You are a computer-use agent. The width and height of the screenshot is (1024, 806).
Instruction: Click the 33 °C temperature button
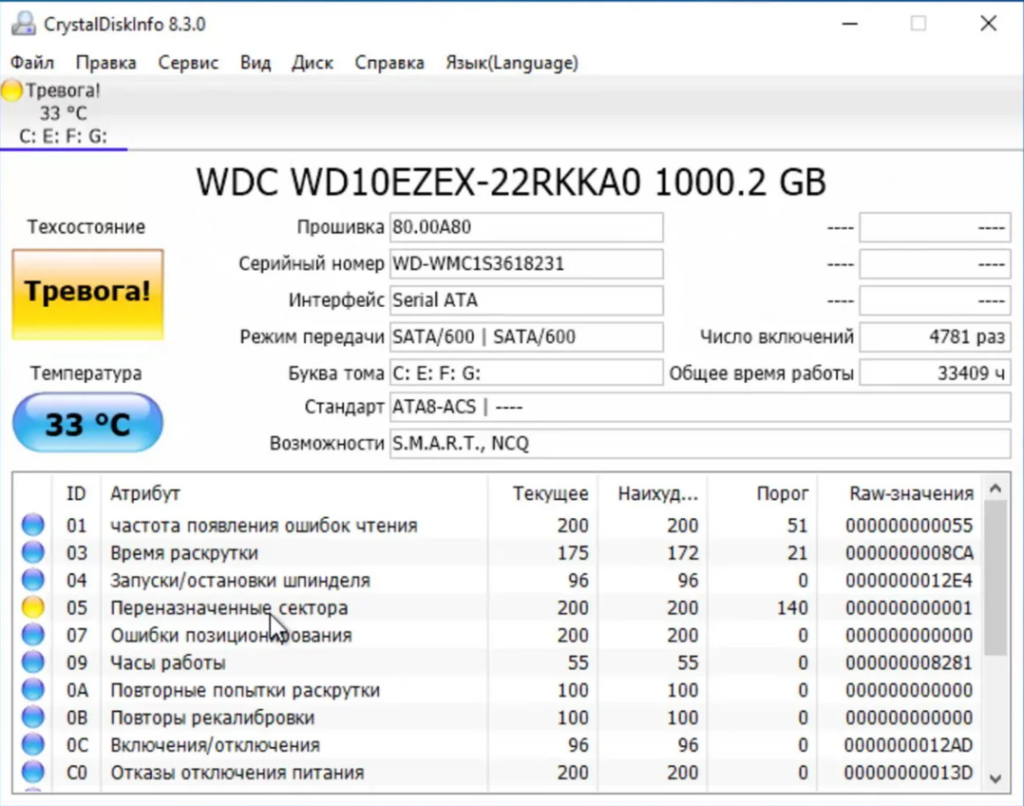tap(88, 423)
